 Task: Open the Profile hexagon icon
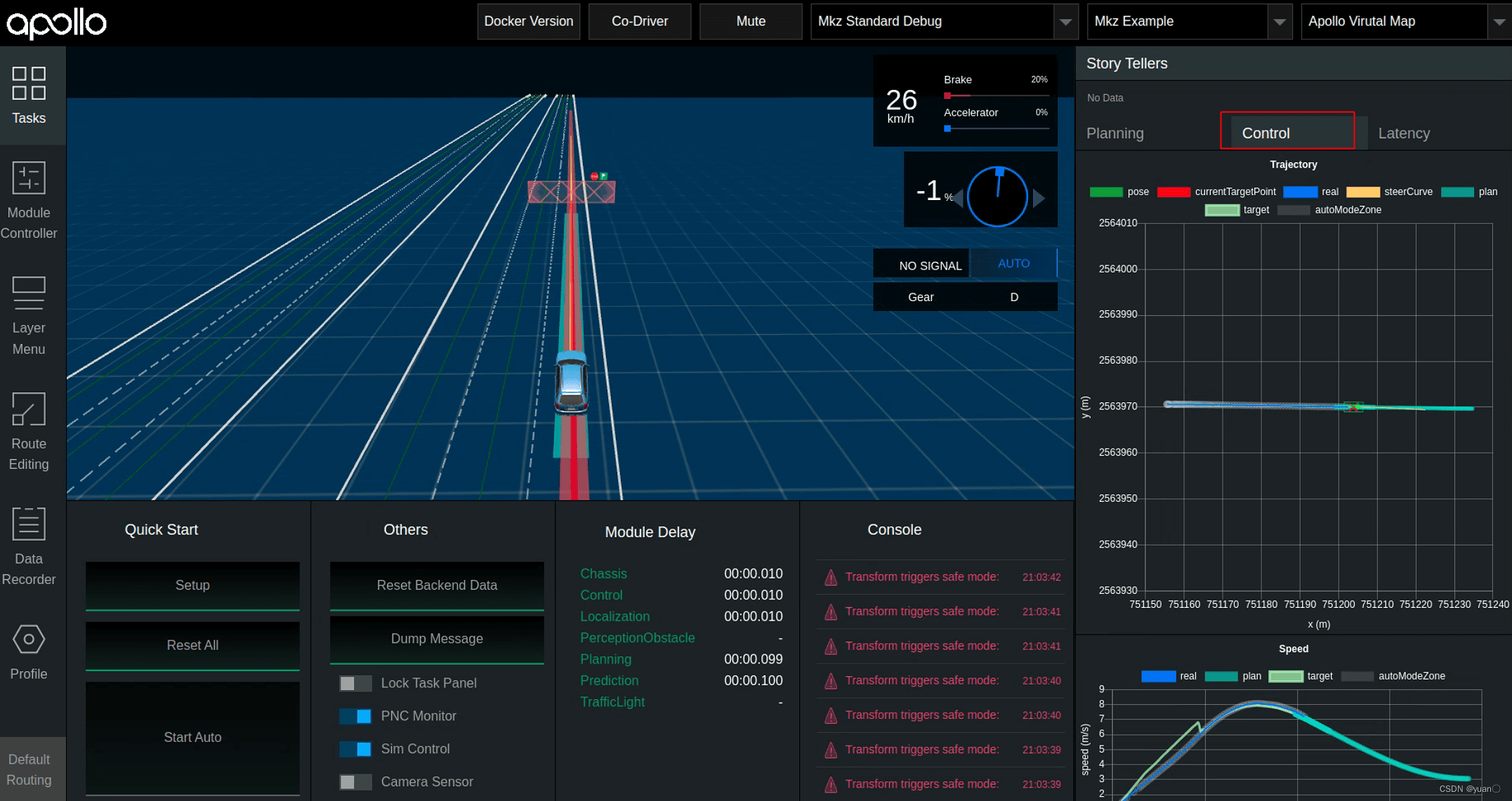(x=29, y=640)
